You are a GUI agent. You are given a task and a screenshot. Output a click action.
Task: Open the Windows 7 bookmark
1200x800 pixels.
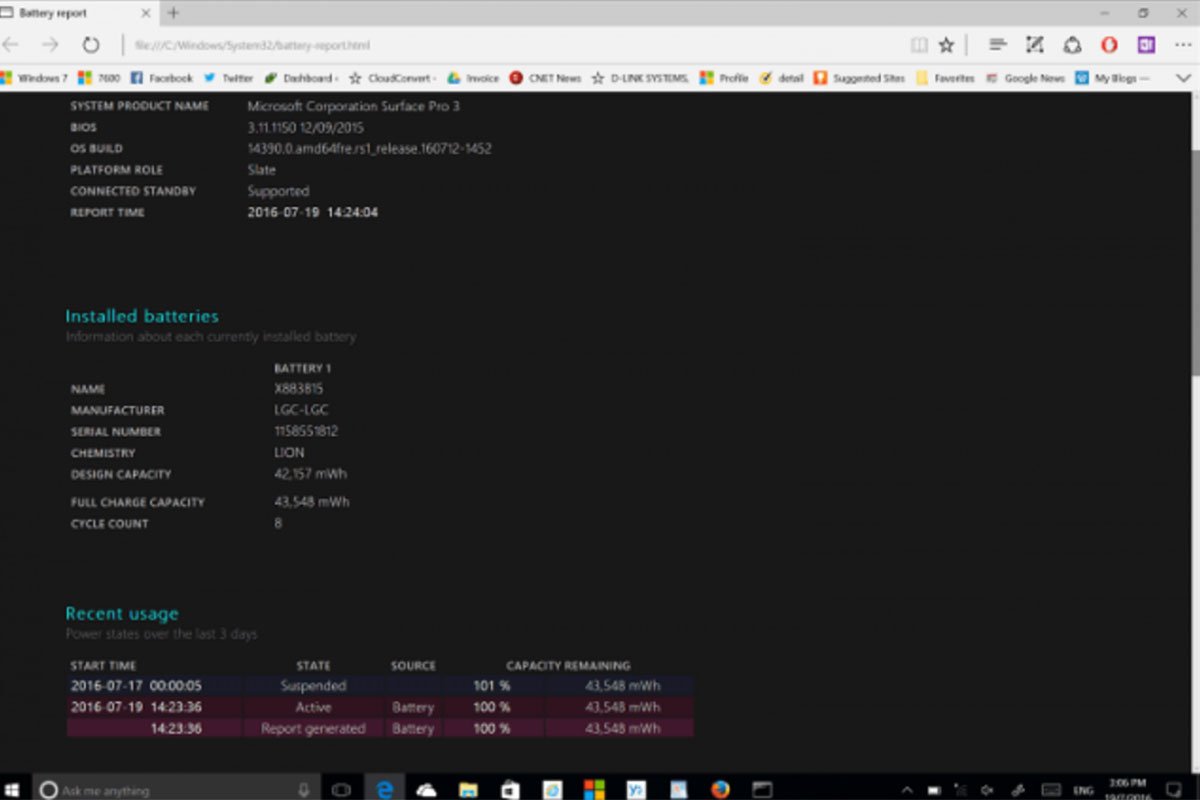coord(34,78)
